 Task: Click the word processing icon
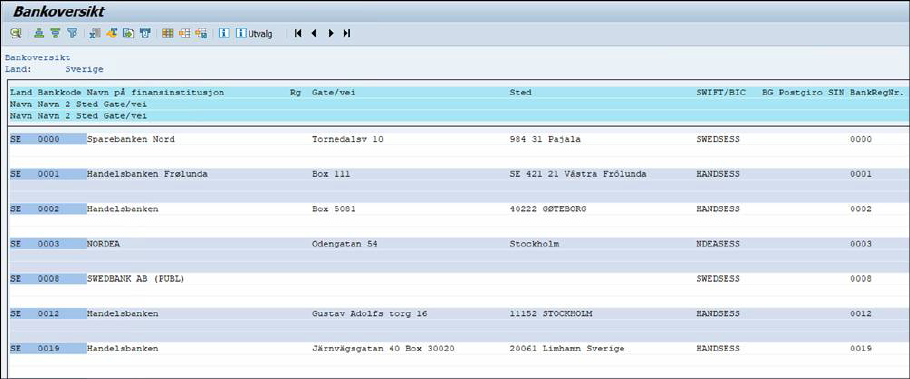click(111, 34)
